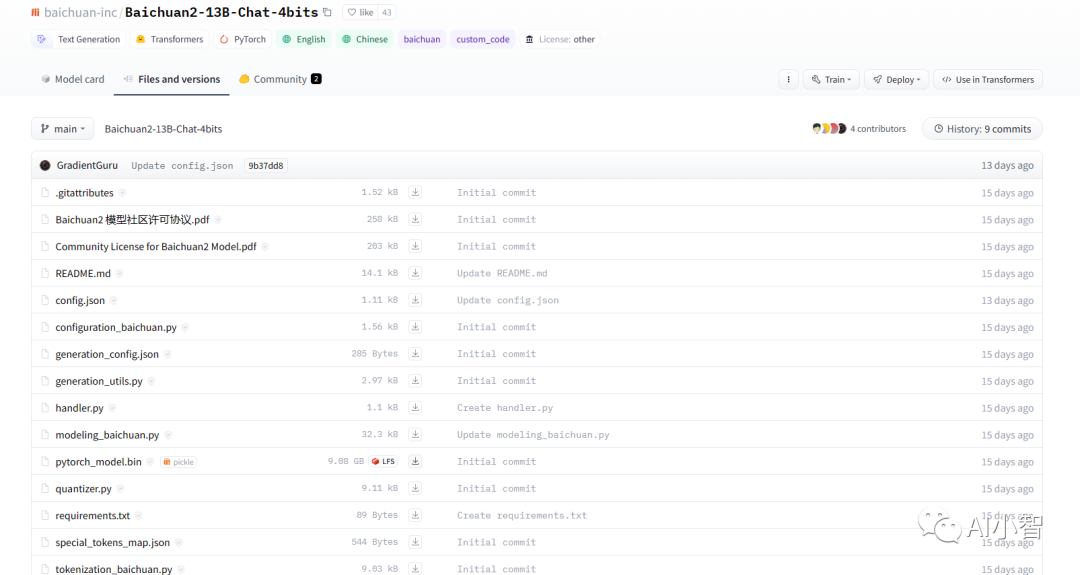
Task: Like the Baichuan2-13B-Chat-4bits model
Action: 360,12
